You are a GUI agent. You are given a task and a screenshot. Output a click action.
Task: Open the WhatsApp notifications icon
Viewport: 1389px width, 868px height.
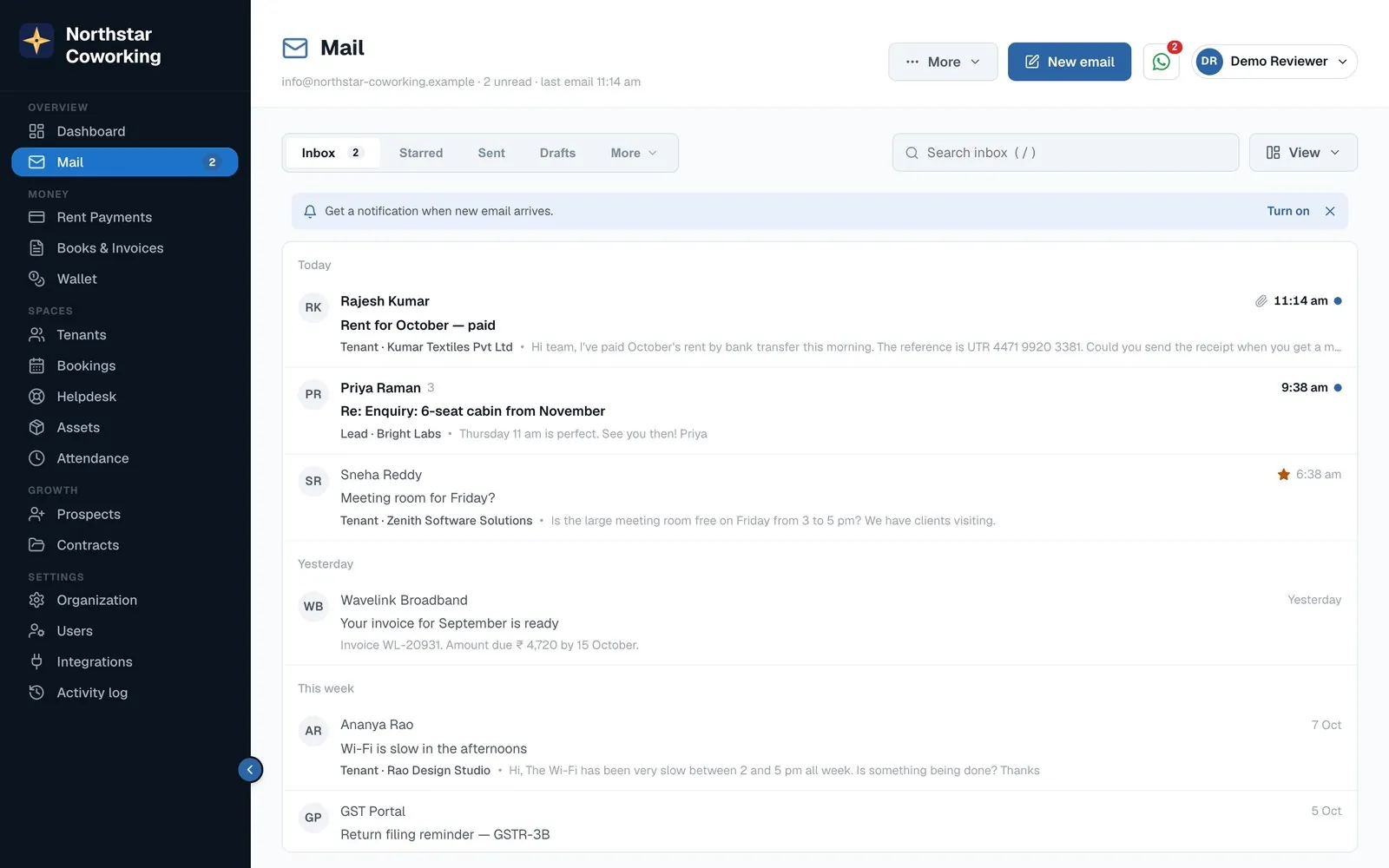(1162, 62)
